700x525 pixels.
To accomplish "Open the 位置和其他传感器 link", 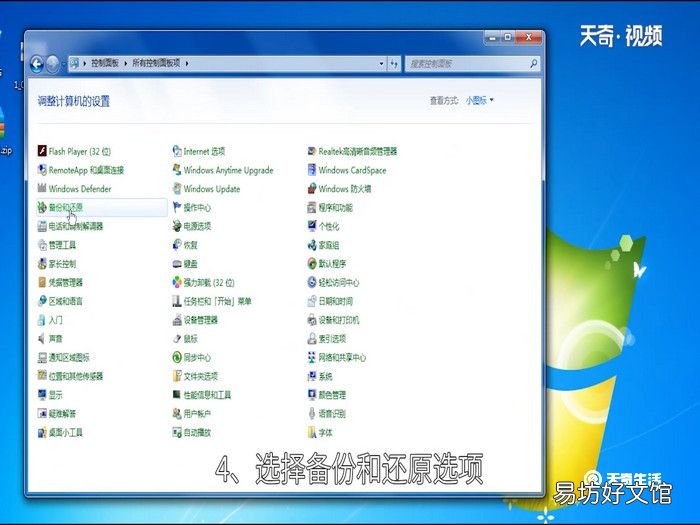I will coord(76,376).
